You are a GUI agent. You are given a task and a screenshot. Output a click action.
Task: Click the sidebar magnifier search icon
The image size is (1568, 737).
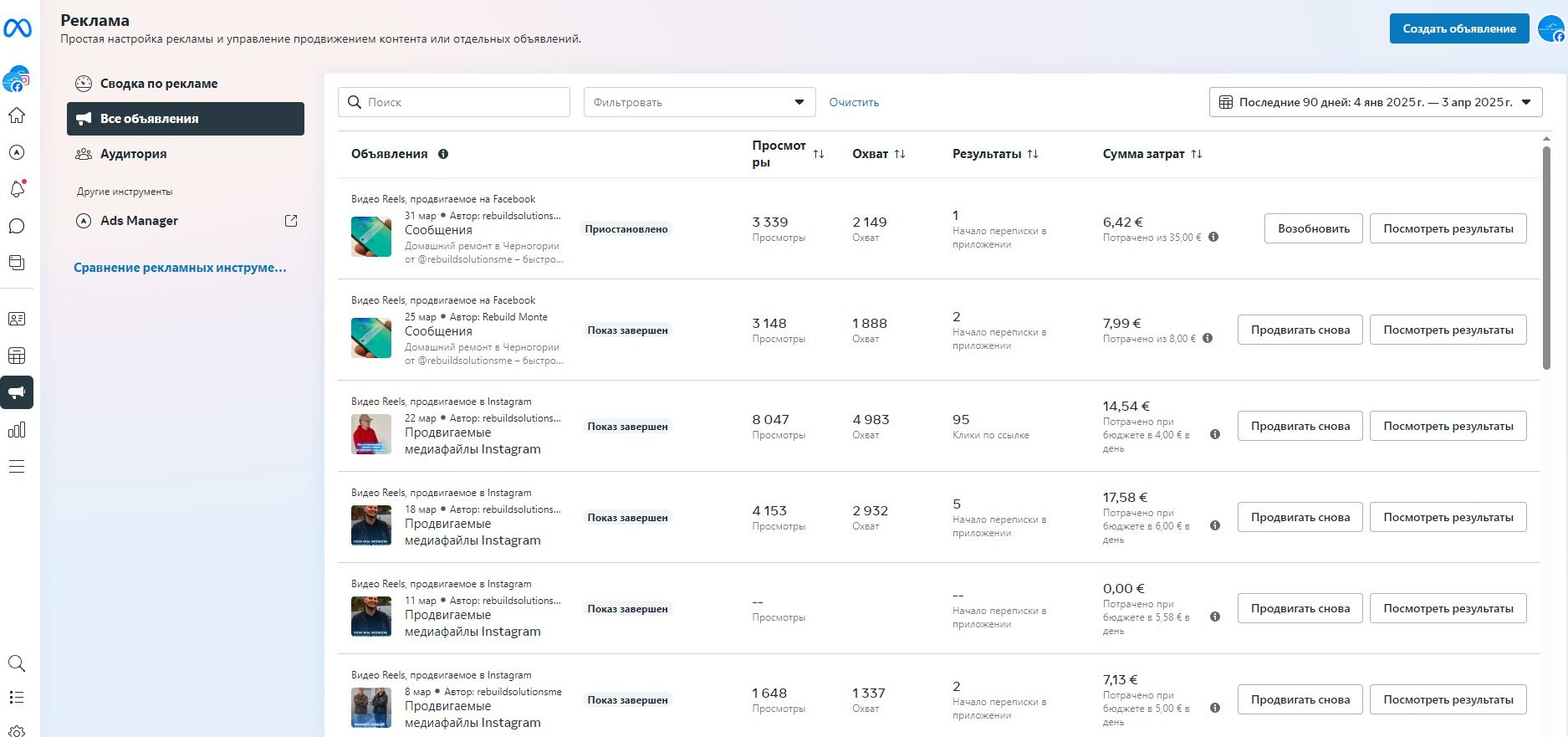point(17,663)
